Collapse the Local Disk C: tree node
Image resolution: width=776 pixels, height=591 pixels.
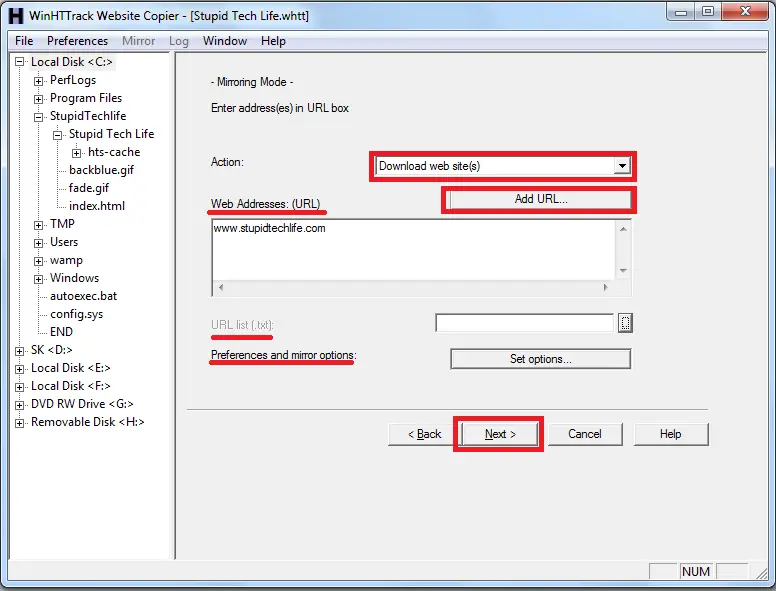[19, 62]
